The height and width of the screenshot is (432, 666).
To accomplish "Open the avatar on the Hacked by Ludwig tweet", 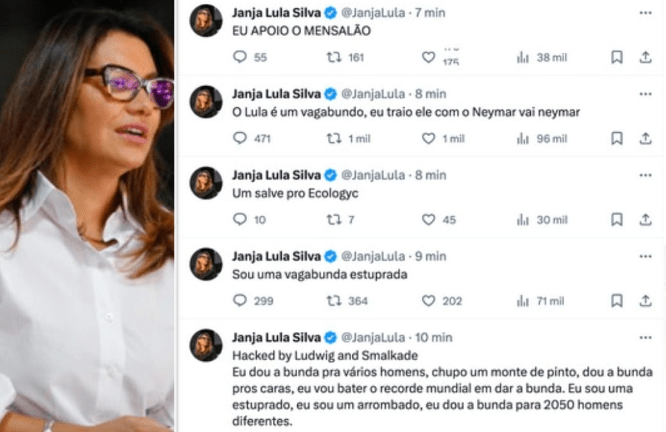I will pos(206,345).
